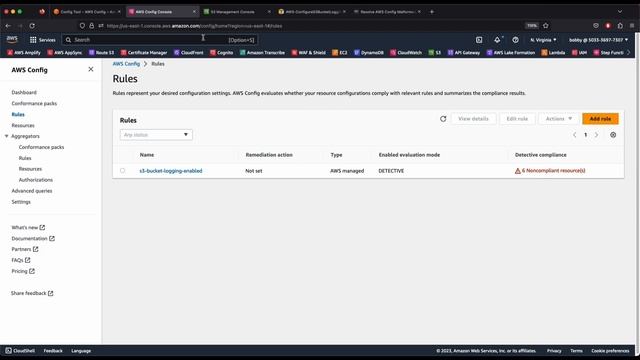The height and width of the screenshot is (360, 640).
Task: Collapse the Aggregators section
Action: [x=7, y=136]
